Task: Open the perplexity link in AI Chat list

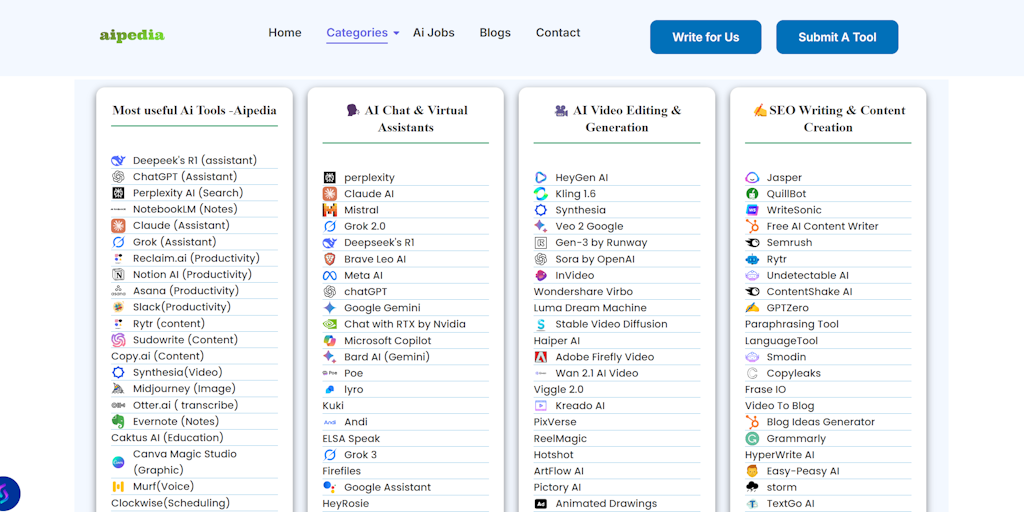Action: tap(370, 178)
